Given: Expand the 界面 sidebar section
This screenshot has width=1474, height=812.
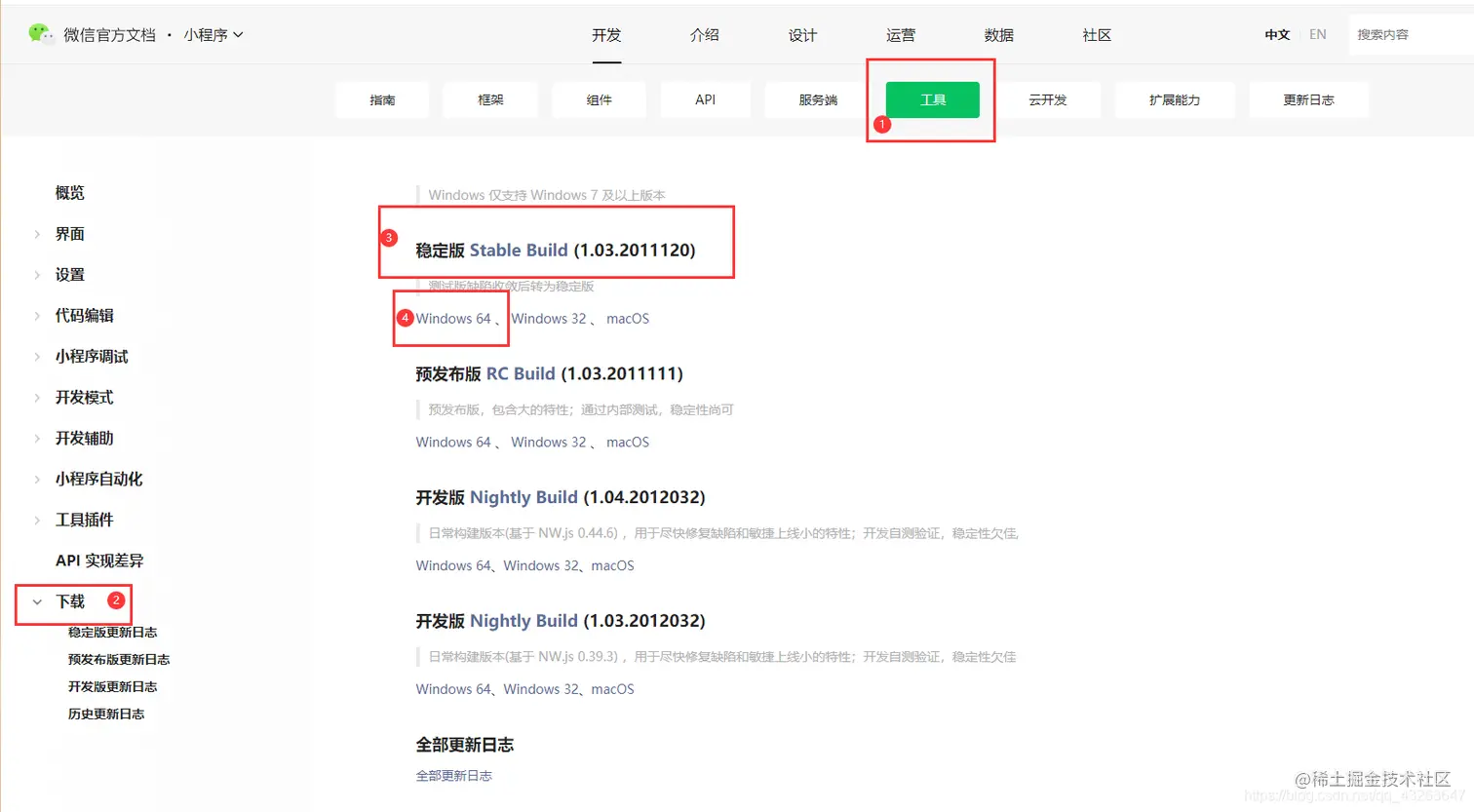Looking at the screenshot, I should pyautogui.click(x=70, y=234).
